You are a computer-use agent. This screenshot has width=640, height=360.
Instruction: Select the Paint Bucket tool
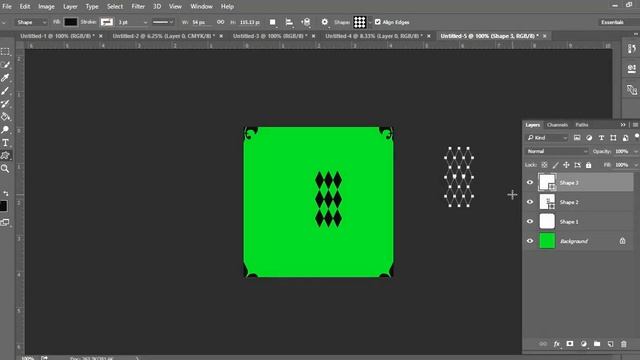coord(5,117)
